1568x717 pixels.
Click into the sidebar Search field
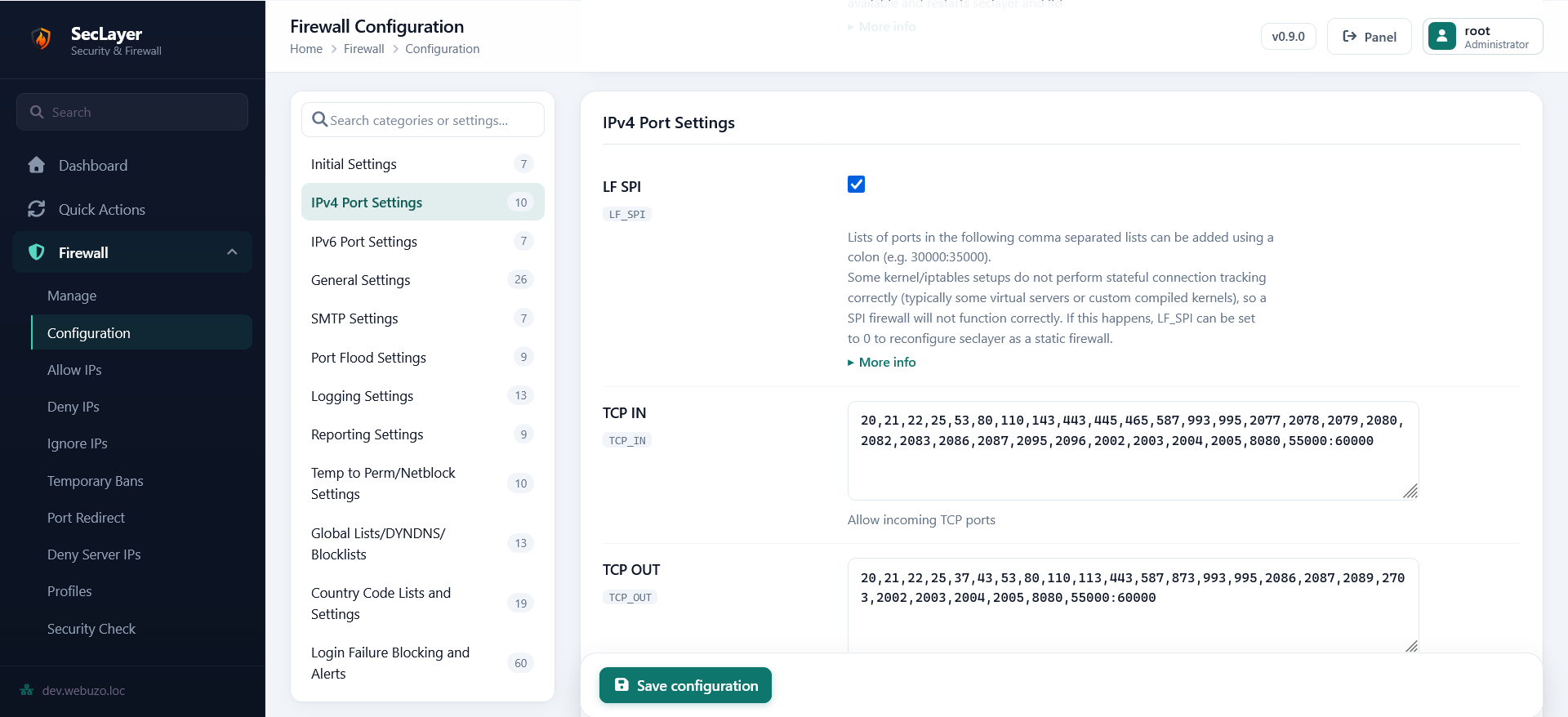[132, 112]
